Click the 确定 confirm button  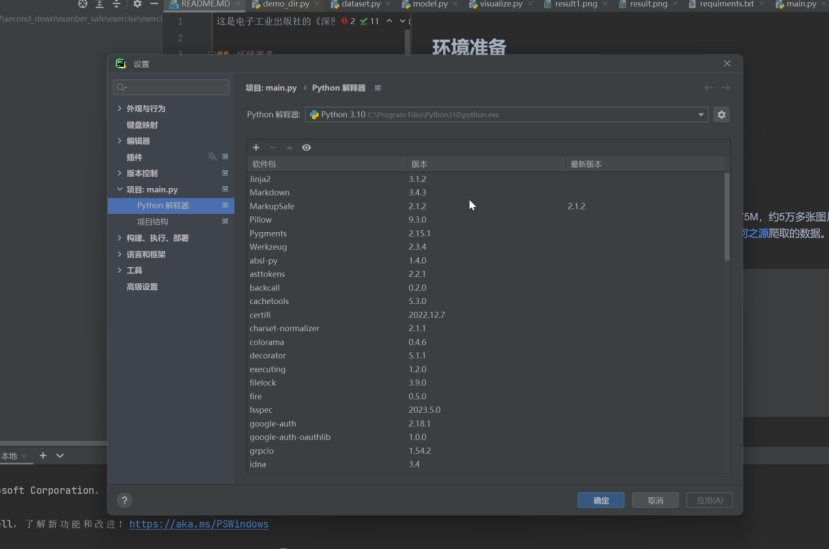click(601, 500)
